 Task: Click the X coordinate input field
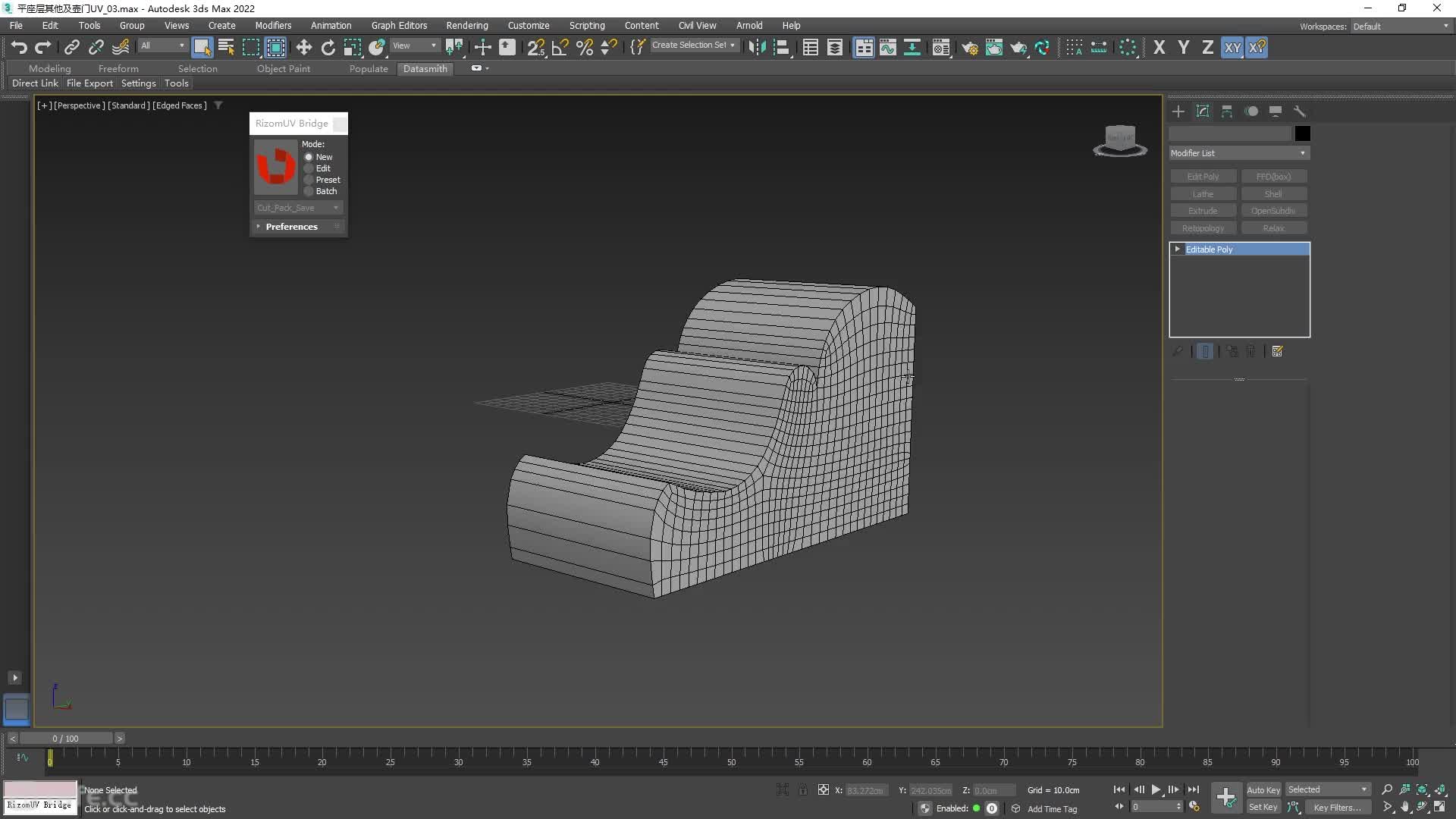coord(867,790)
